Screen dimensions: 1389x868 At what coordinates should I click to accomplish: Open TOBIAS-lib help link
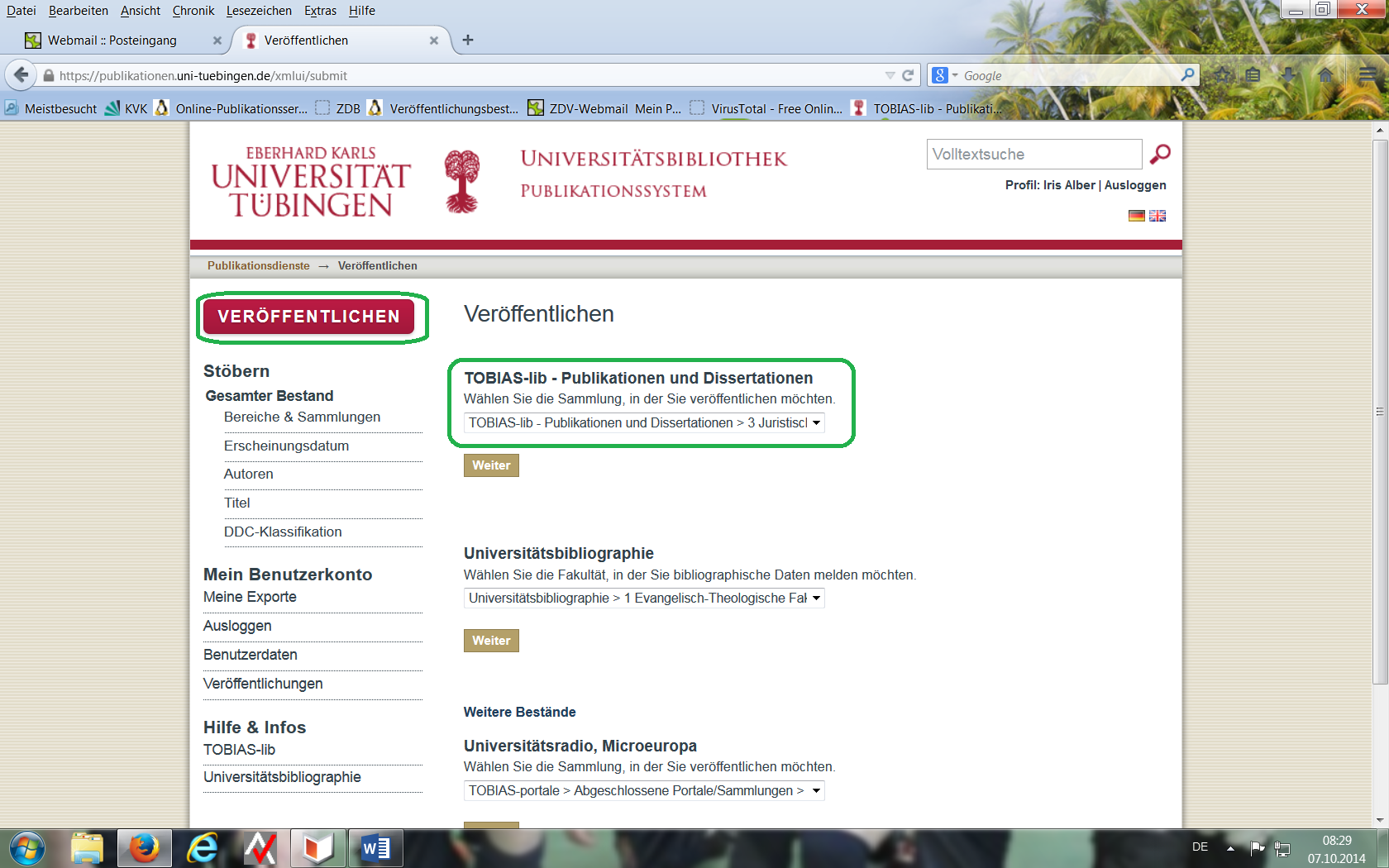(x=239, y=750)
